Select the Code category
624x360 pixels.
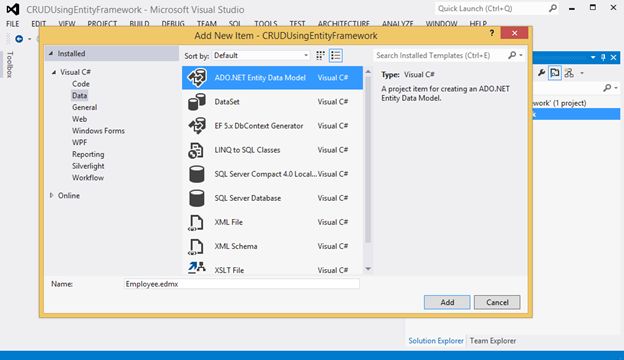pyautogui.click(x=81, y=84)
